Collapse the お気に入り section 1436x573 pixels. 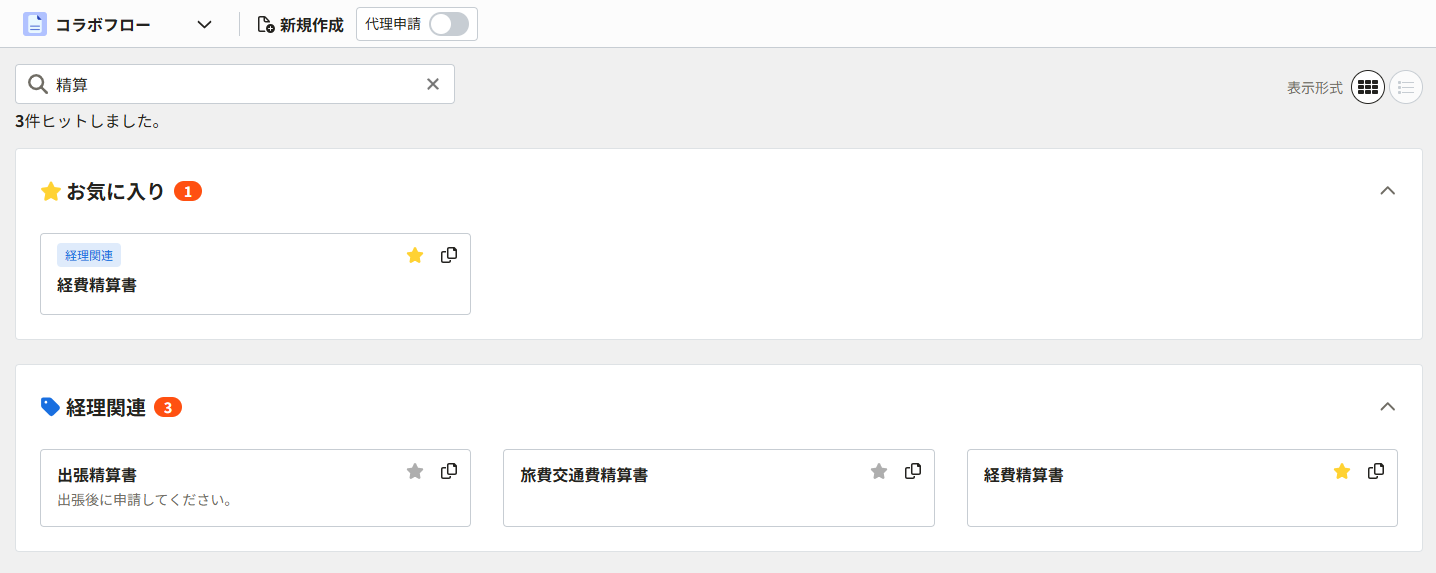click(x=1387, y=190)
